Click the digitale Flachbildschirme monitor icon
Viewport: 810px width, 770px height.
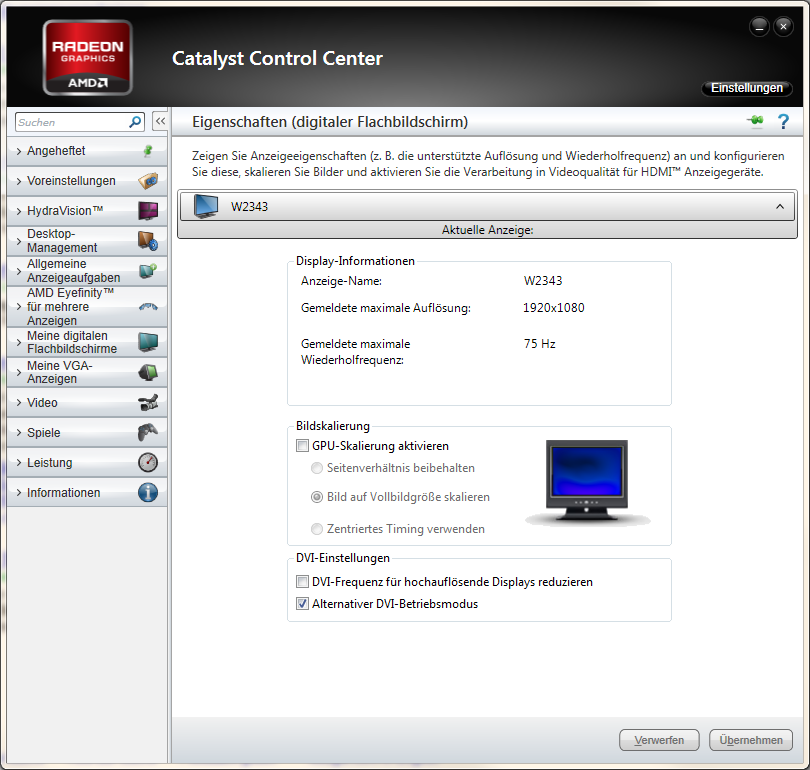click(148, 342)
